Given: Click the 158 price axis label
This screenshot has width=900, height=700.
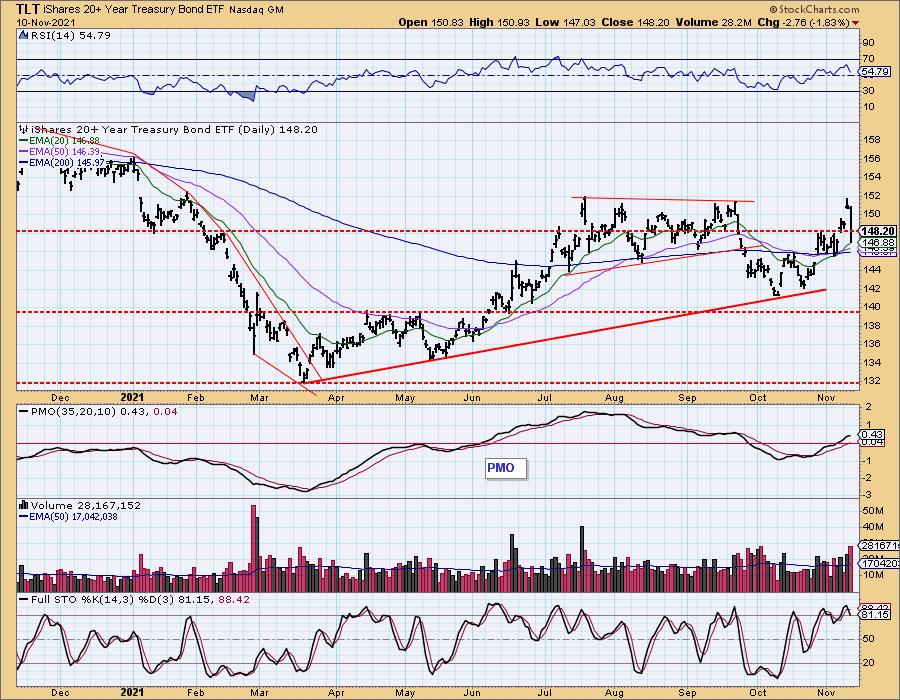Looking at the screenshot, I should [871, 140].
